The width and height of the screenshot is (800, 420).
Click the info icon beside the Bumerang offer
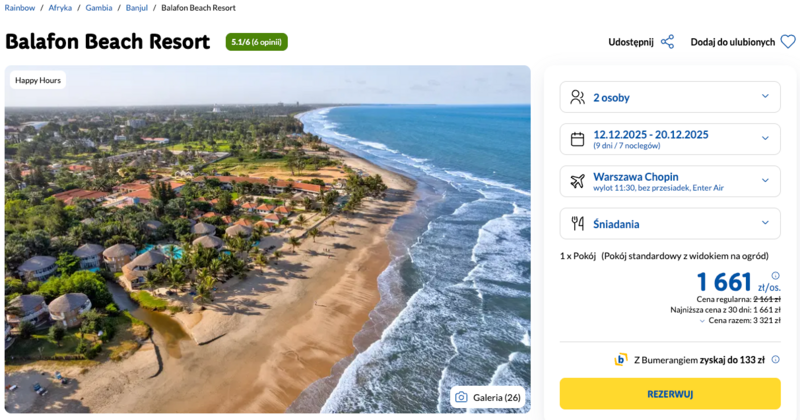click(x=775, y=360)
